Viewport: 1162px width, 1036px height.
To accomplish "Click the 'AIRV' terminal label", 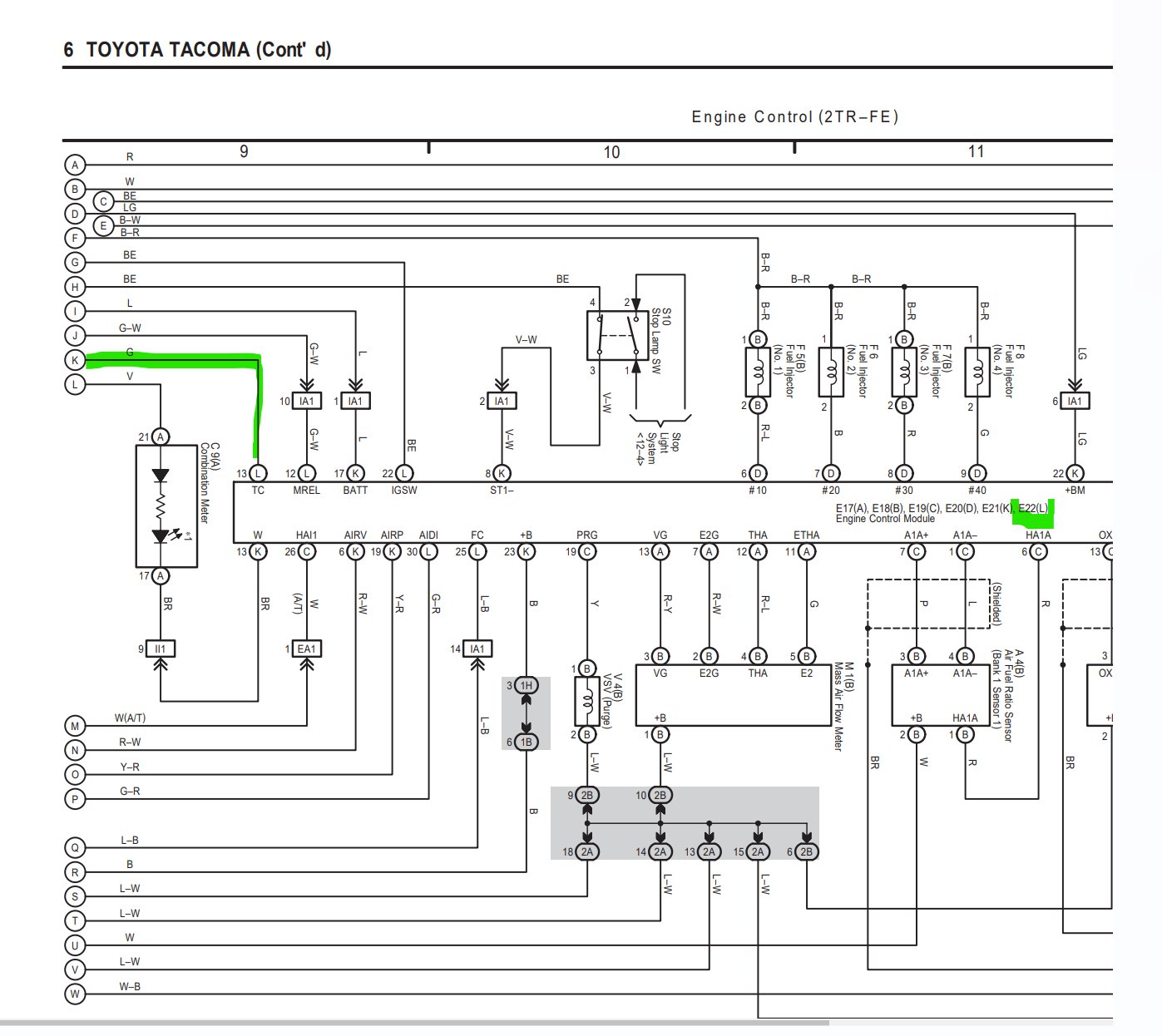I will point(355,535).
